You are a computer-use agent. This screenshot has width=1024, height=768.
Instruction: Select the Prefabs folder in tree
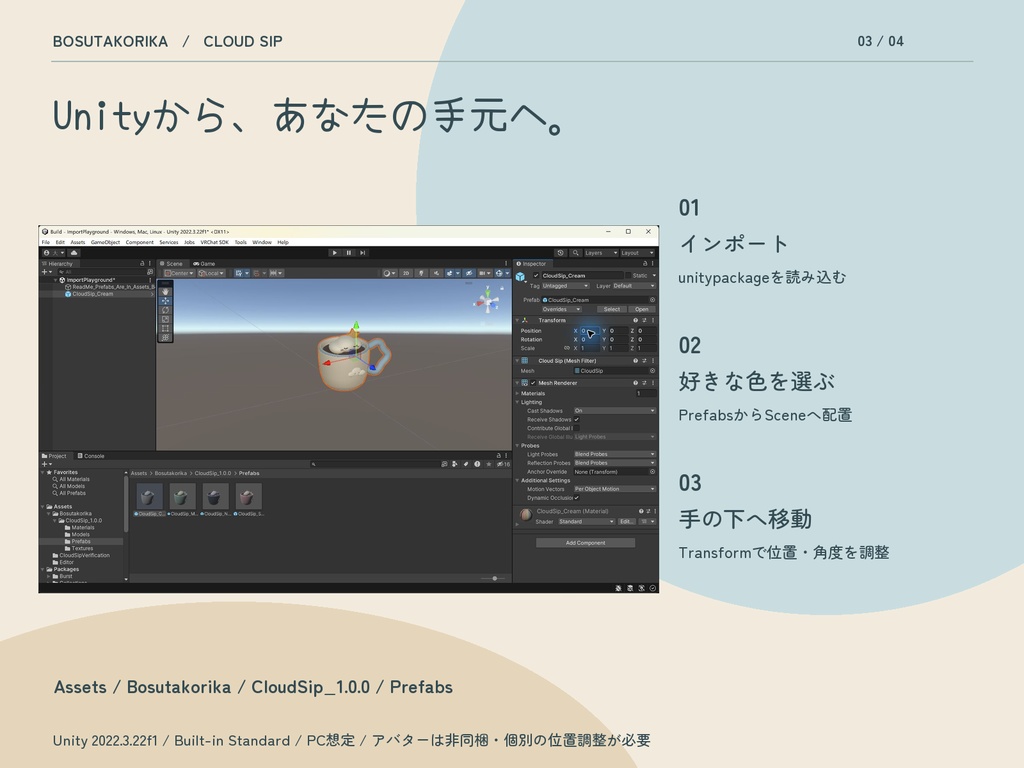(81, 541)
